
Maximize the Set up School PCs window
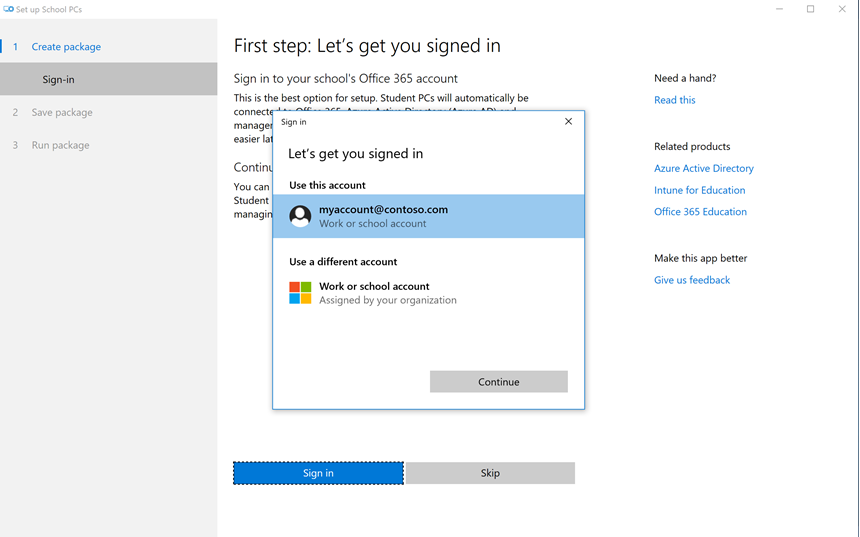[811, 9]
